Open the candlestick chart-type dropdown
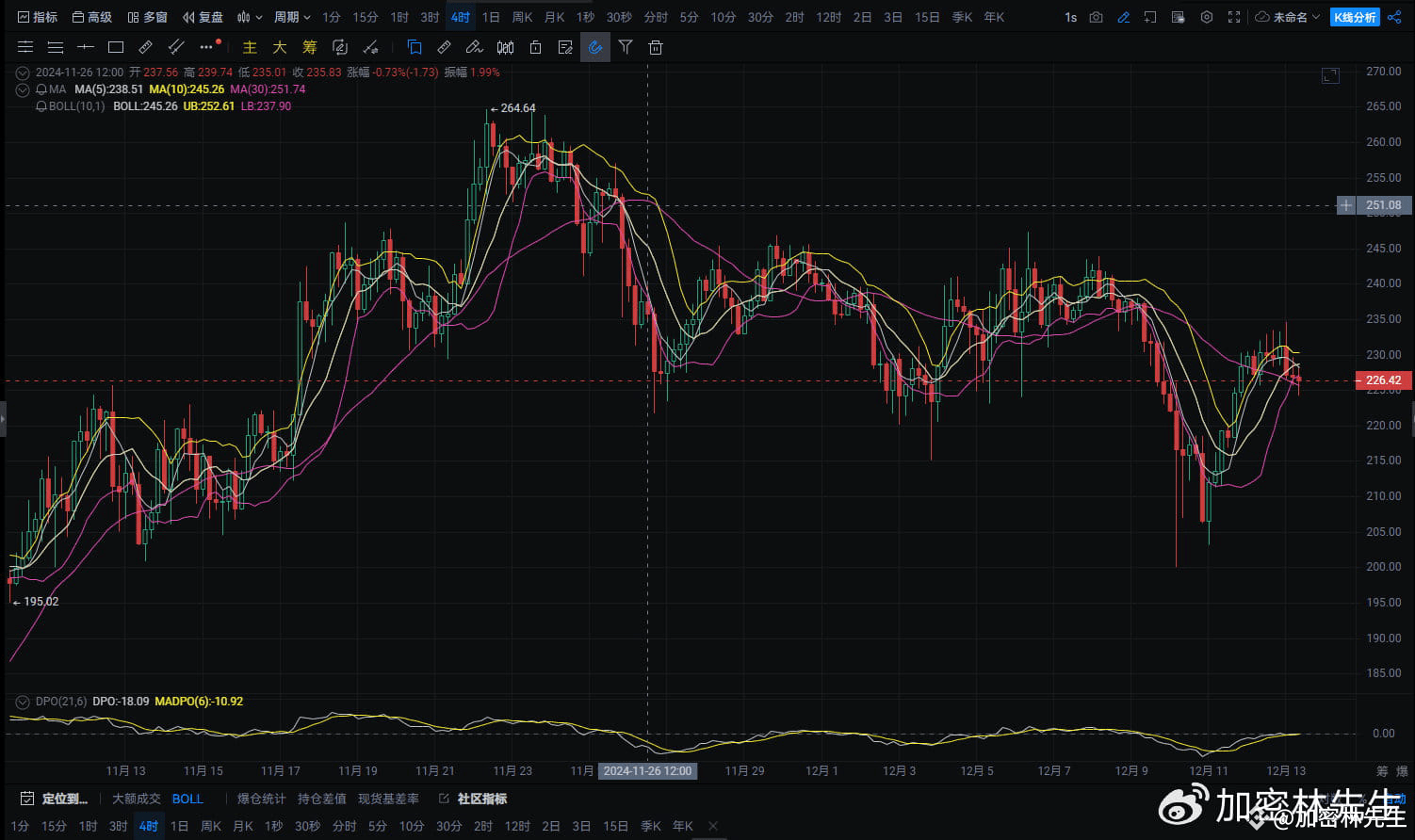The height and width of the screenshot is (840, 1415). click(249, 17)
